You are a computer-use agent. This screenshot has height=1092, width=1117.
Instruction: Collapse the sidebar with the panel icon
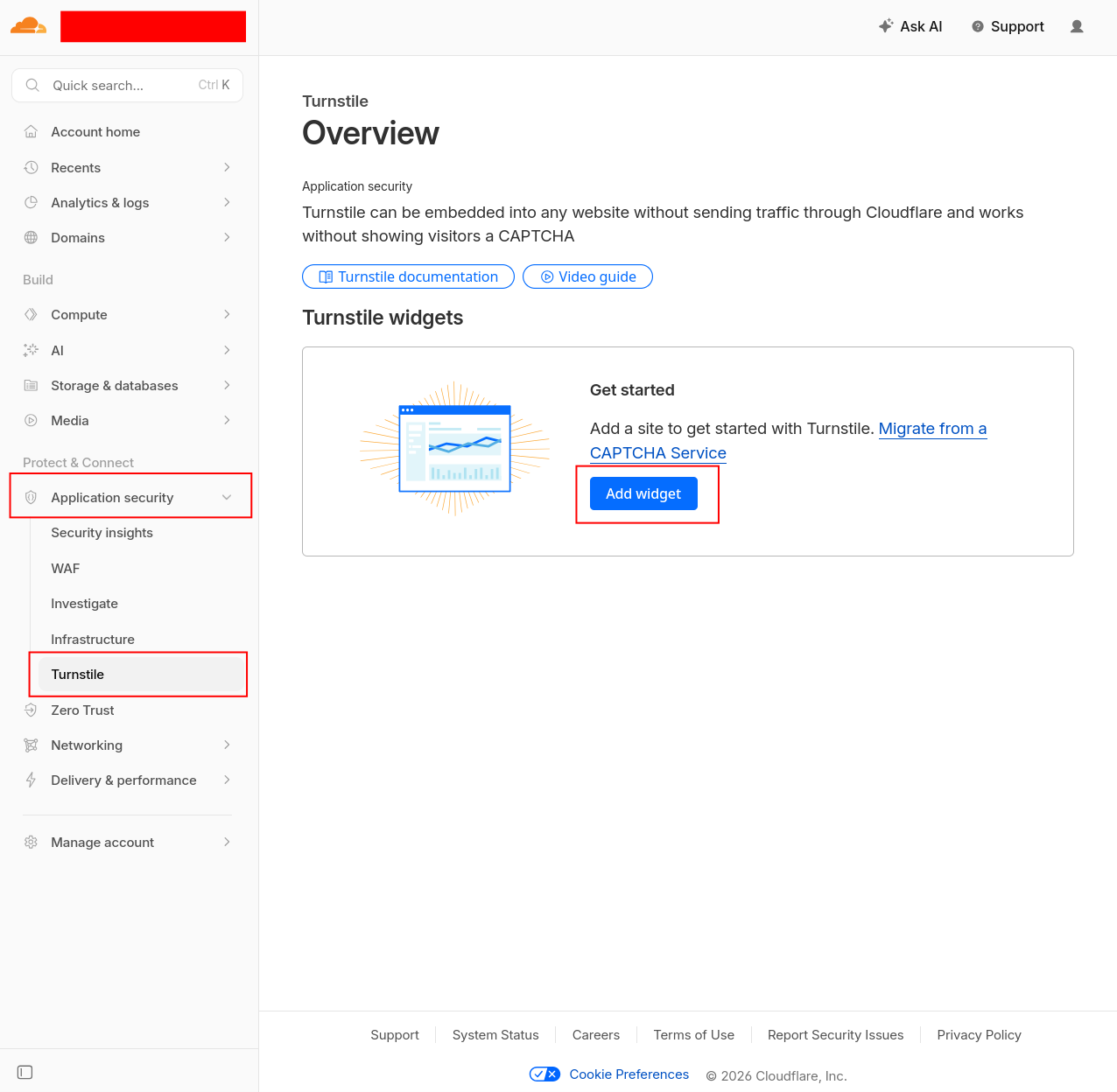[25, 1072]
